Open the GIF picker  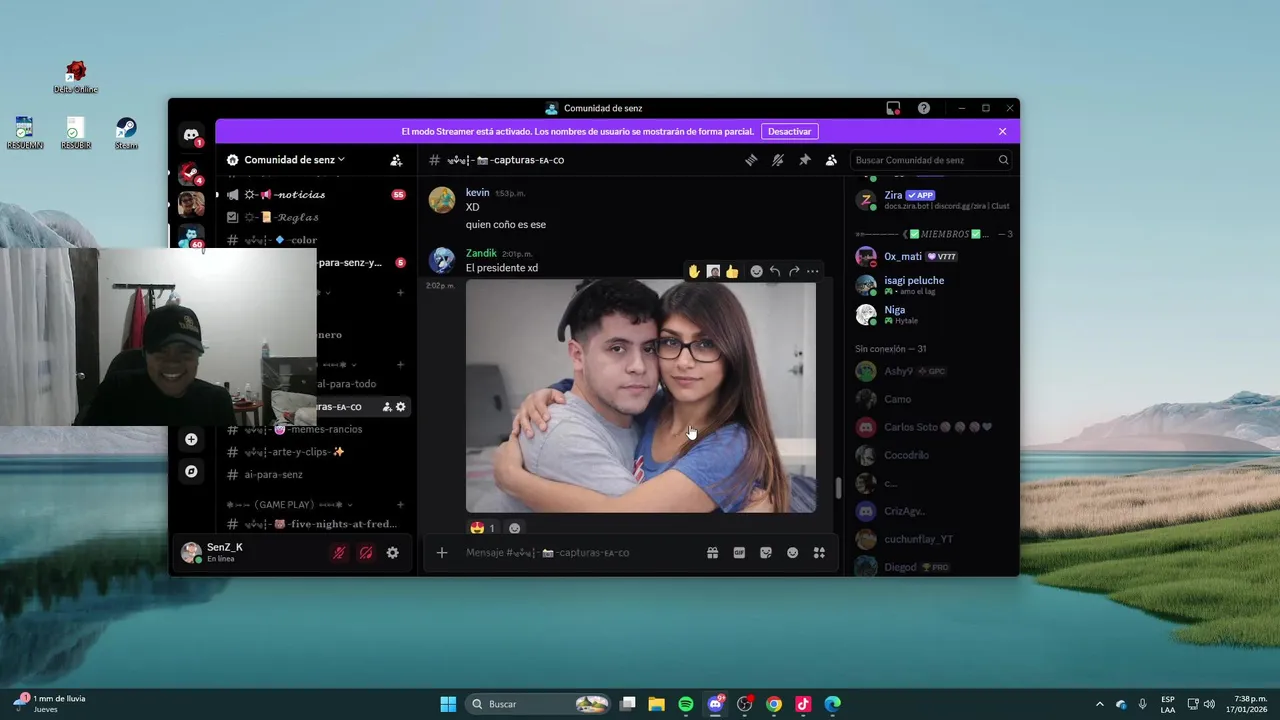739,553
